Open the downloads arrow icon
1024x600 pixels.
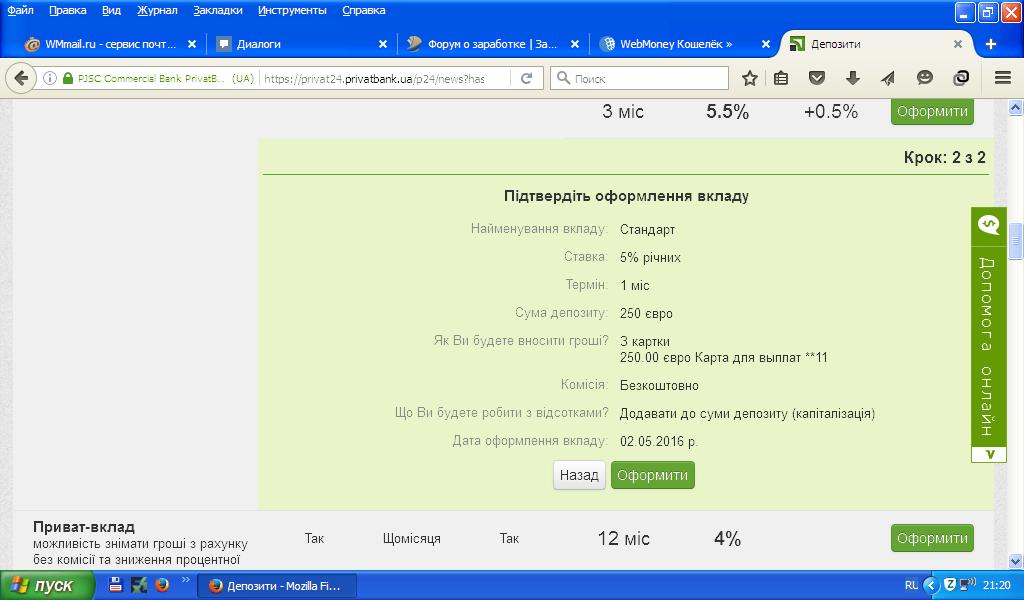coord(852,78)
